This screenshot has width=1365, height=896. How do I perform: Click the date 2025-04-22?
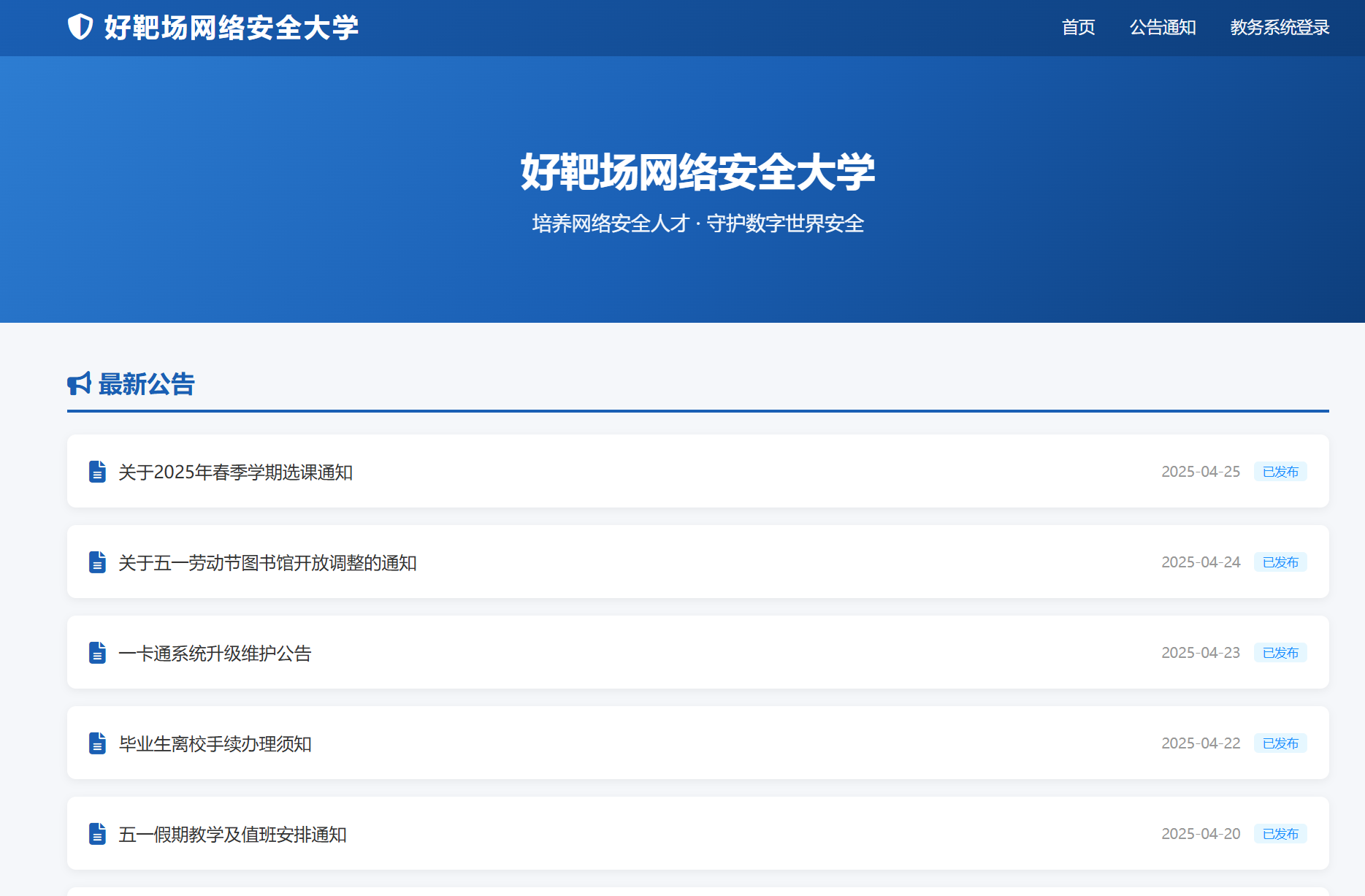coord(1201,743)
